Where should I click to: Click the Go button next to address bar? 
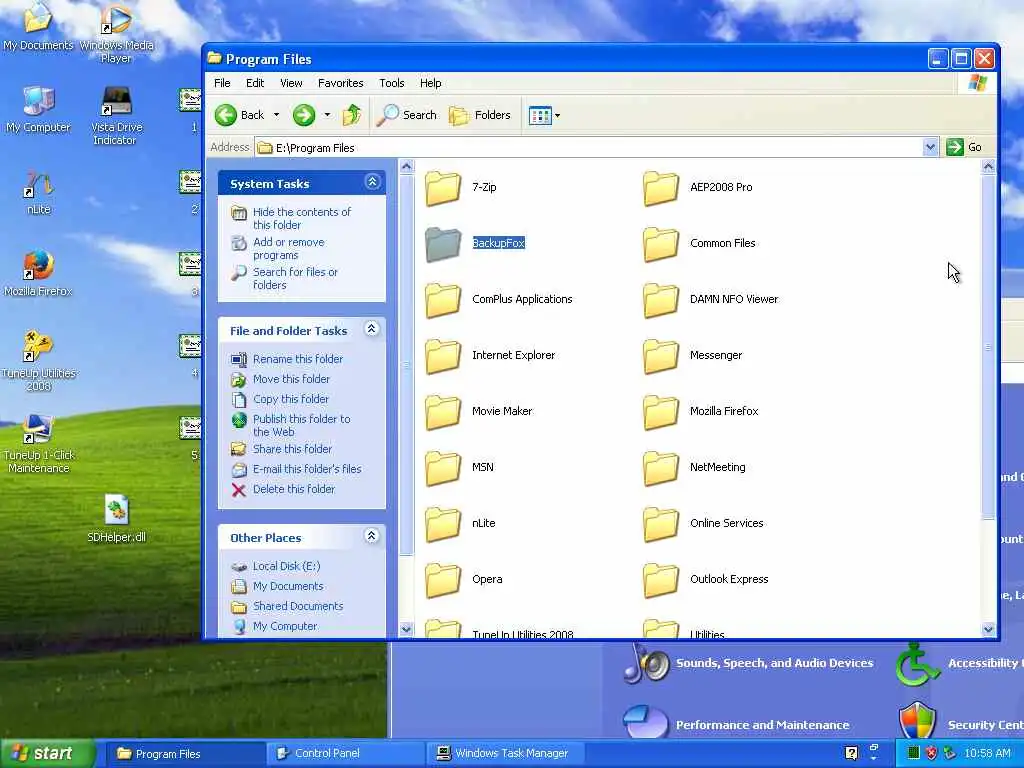[x=964, y=148]
